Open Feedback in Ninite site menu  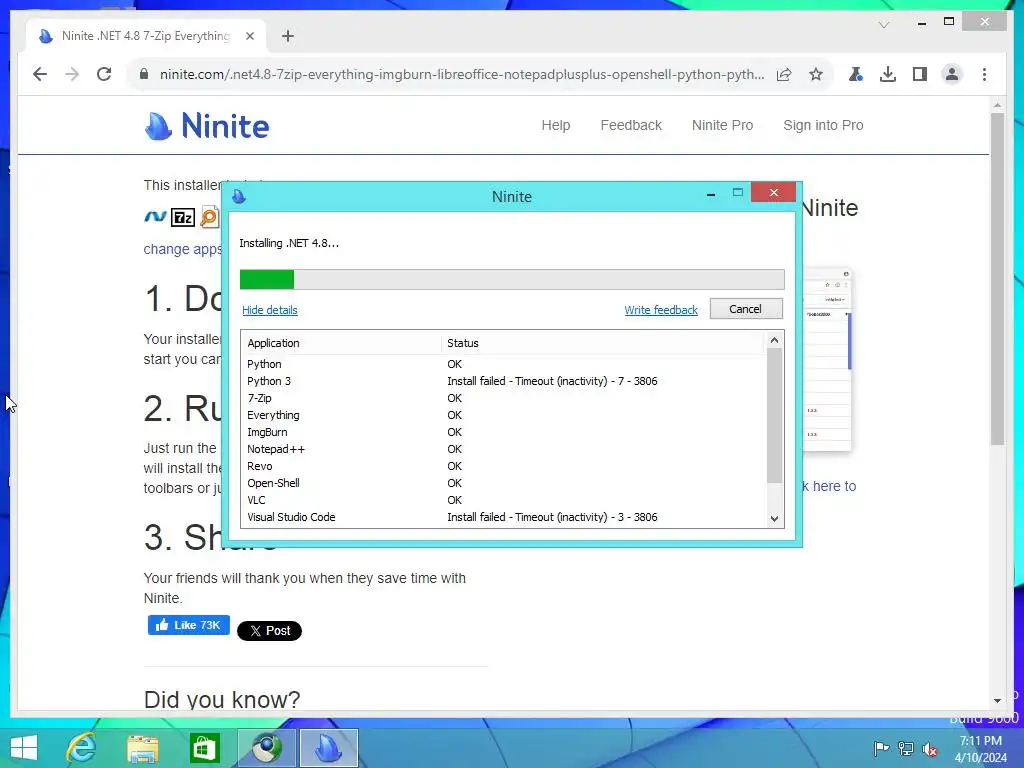[x=631, y=125]
